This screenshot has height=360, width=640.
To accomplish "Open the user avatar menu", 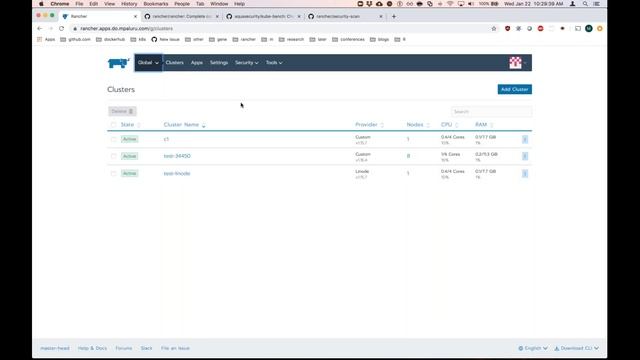I will pyautogui.click(x=518, y=63).
